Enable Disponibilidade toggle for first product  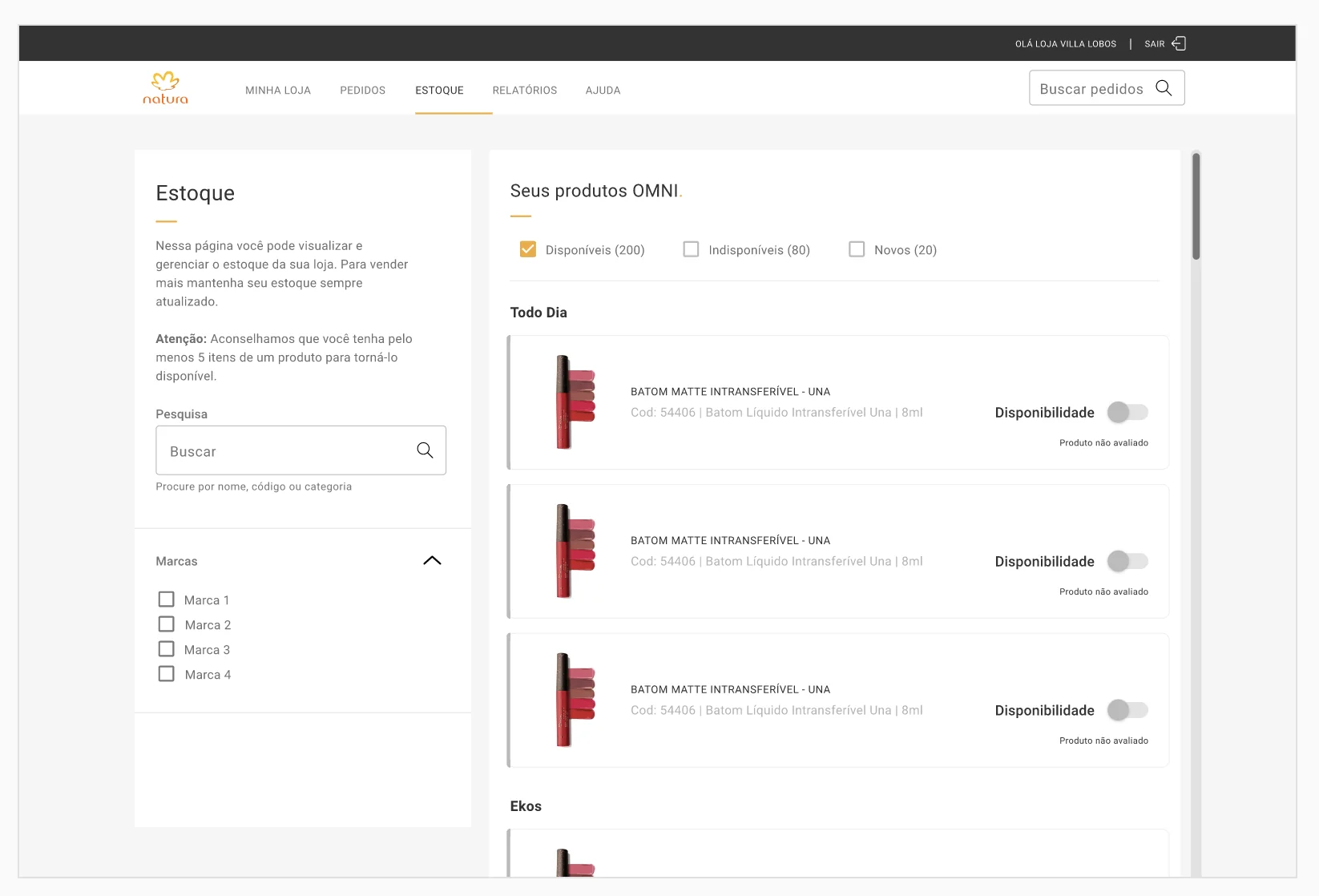(x=1127, y=412)
